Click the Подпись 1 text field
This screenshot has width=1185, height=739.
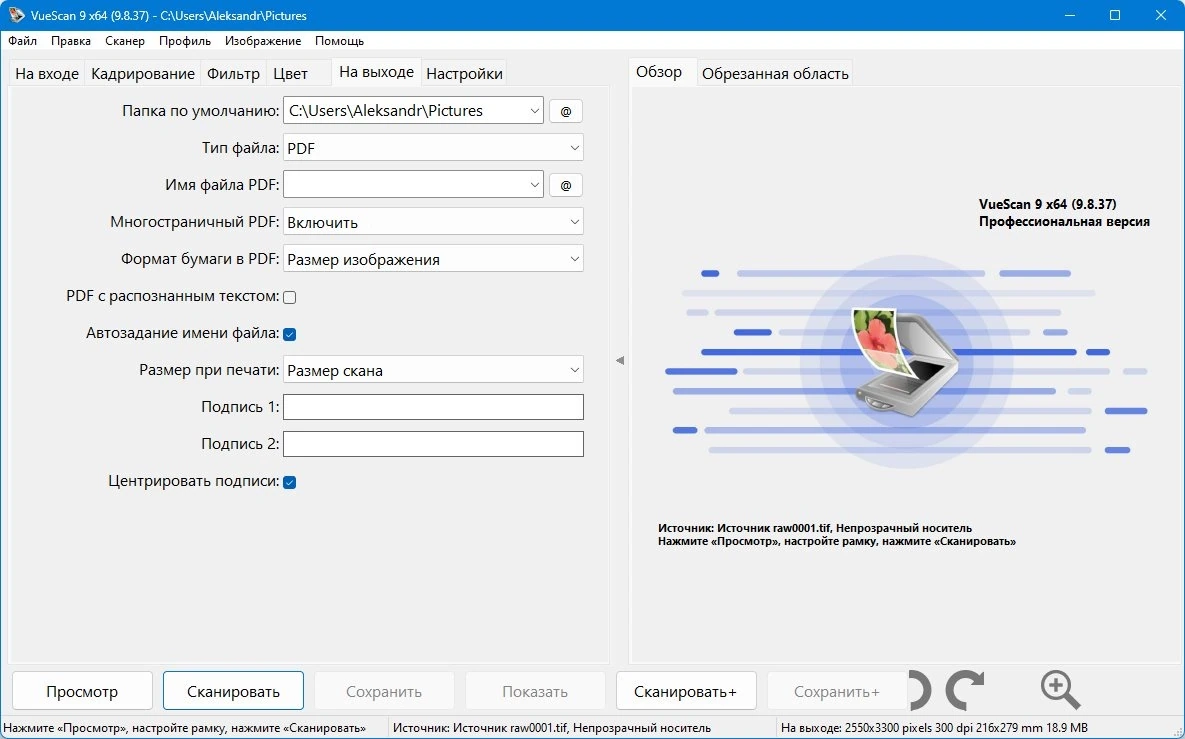click(433, 407)
